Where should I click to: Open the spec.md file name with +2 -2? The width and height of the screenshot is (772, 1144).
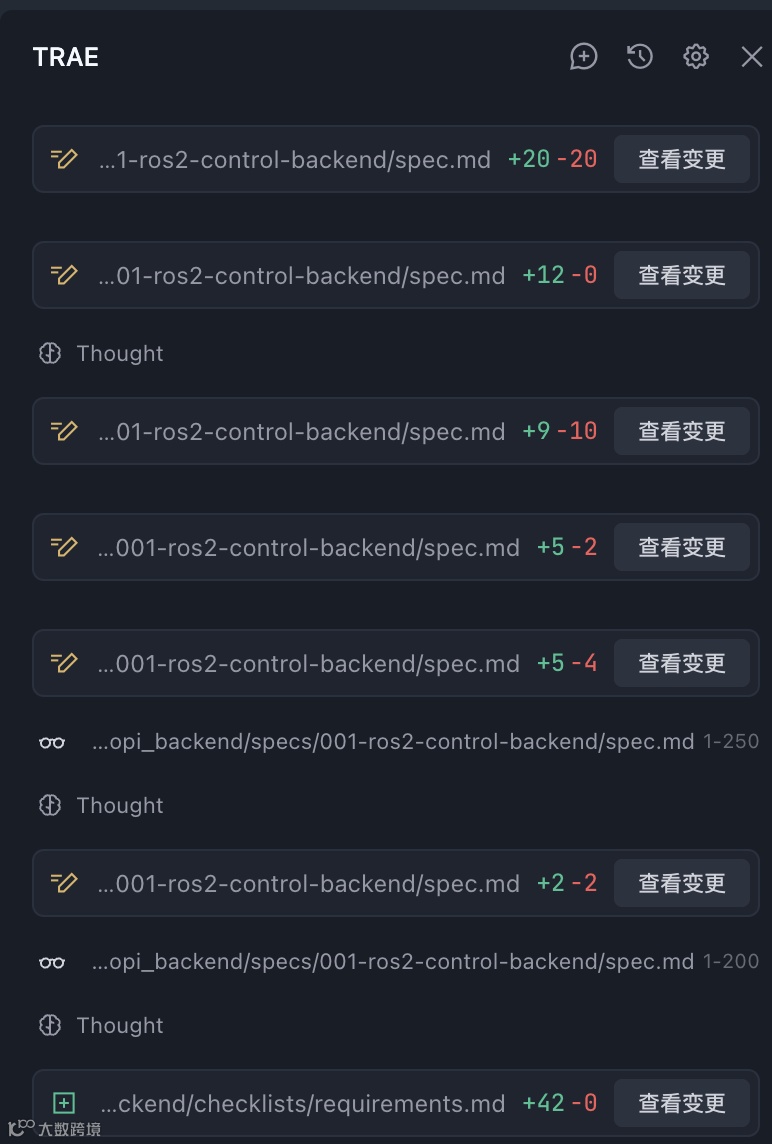click(x=309, y=884)
